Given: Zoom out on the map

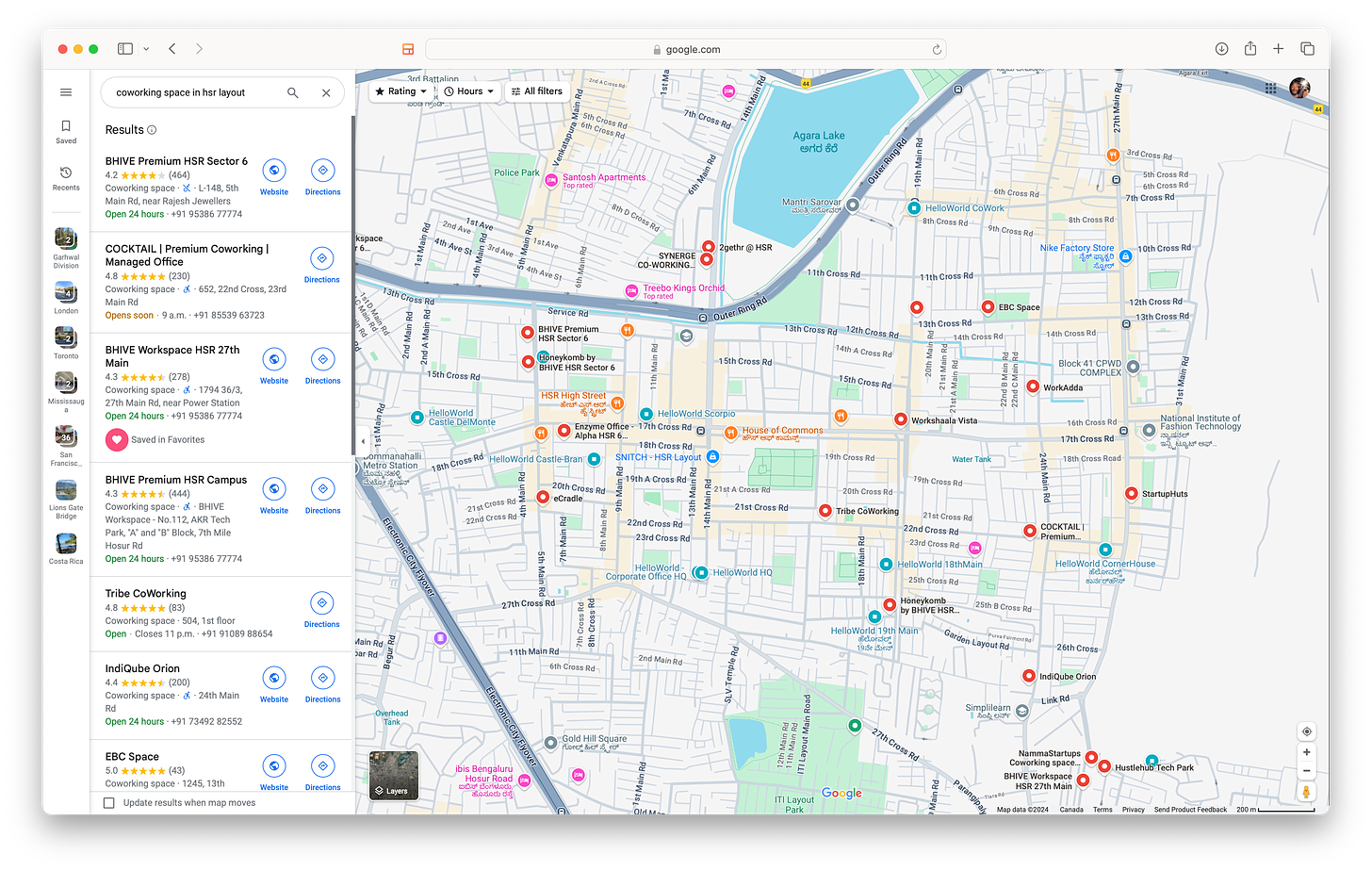Looking at the screenshot, I should point(1306,770).
